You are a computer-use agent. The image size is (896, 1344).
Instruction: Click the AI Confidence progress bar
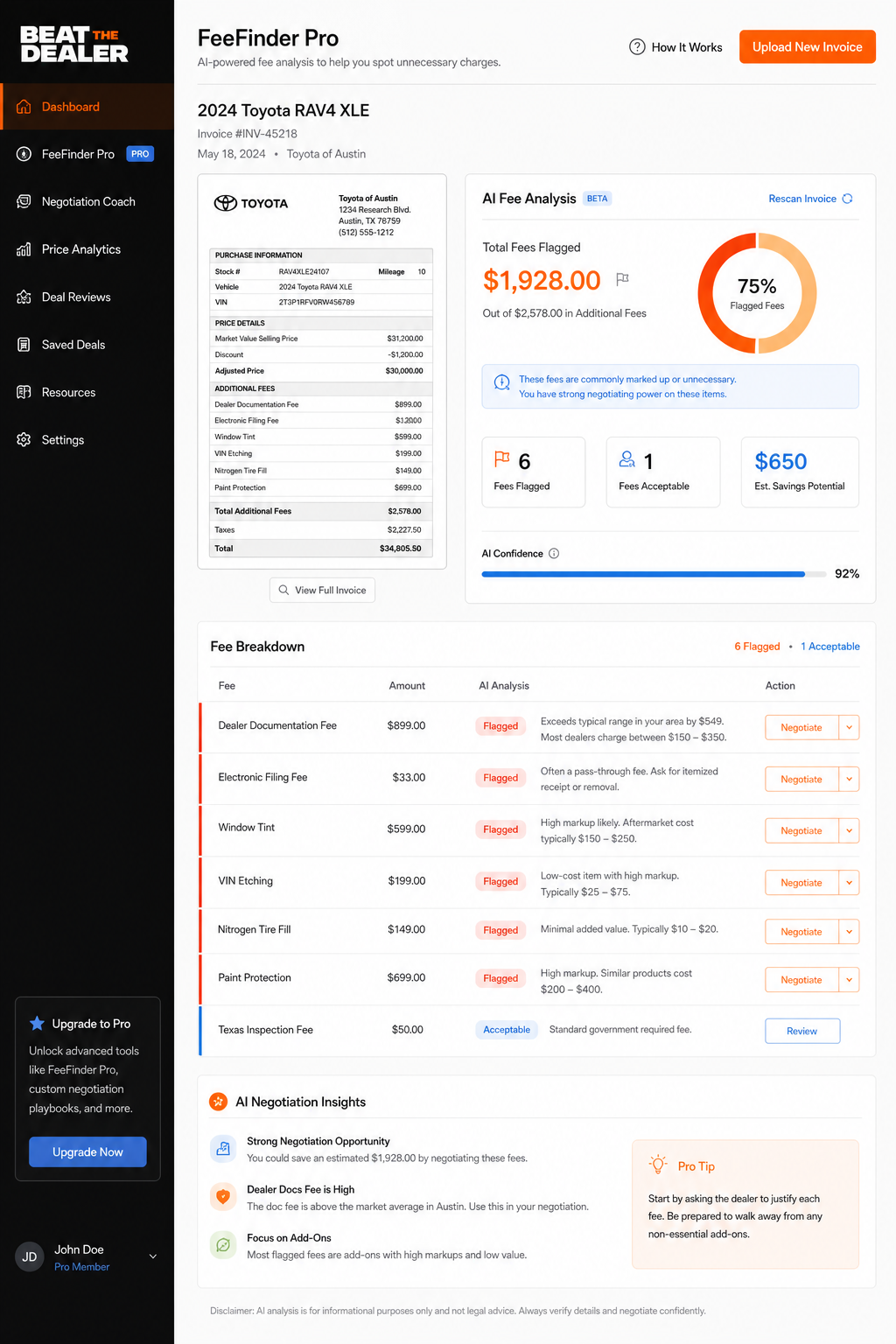click(654, 574)
